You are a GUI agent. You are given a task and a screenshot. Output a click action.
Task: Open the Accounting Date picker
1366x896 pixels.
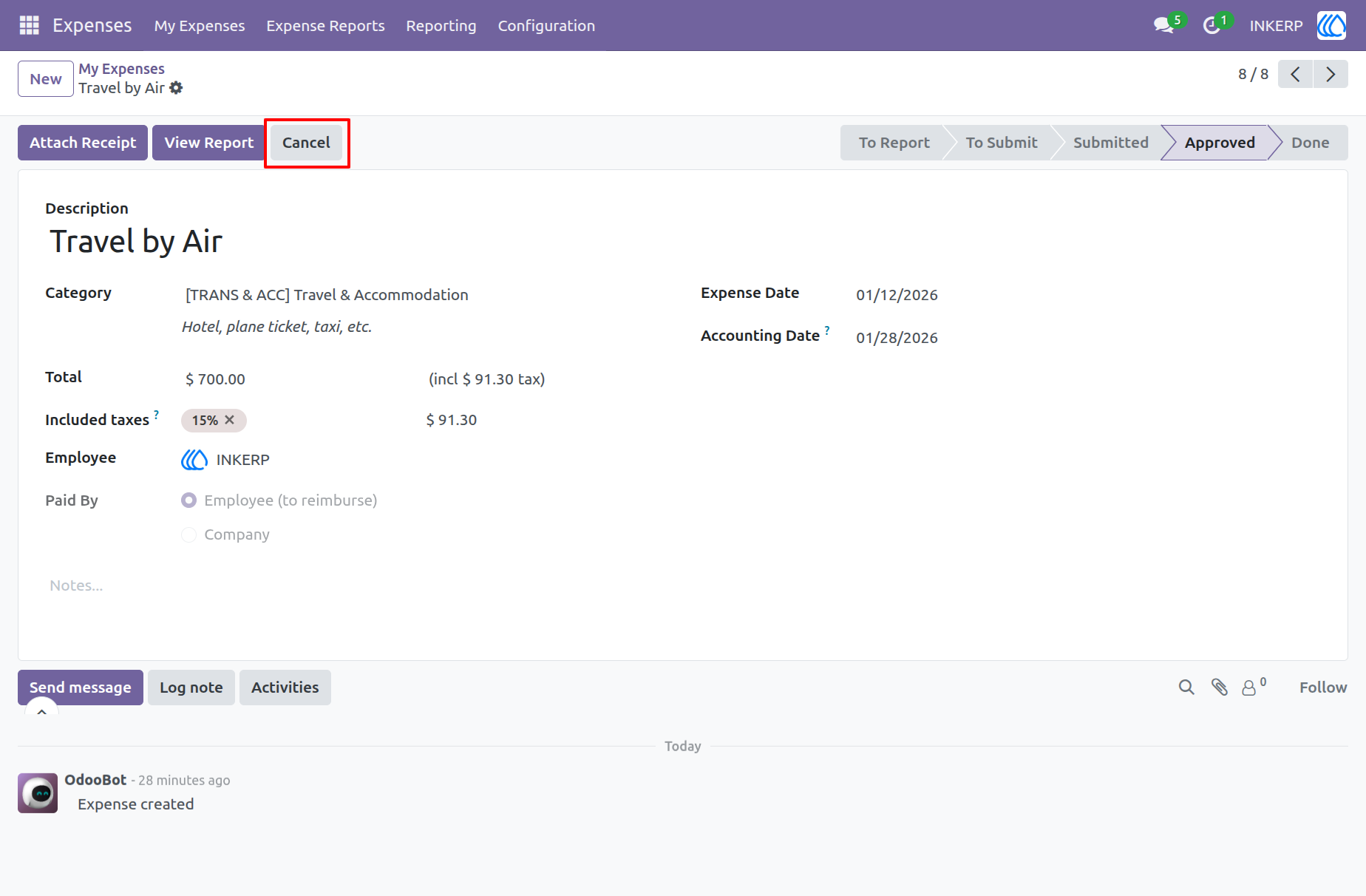pos(897,338)
